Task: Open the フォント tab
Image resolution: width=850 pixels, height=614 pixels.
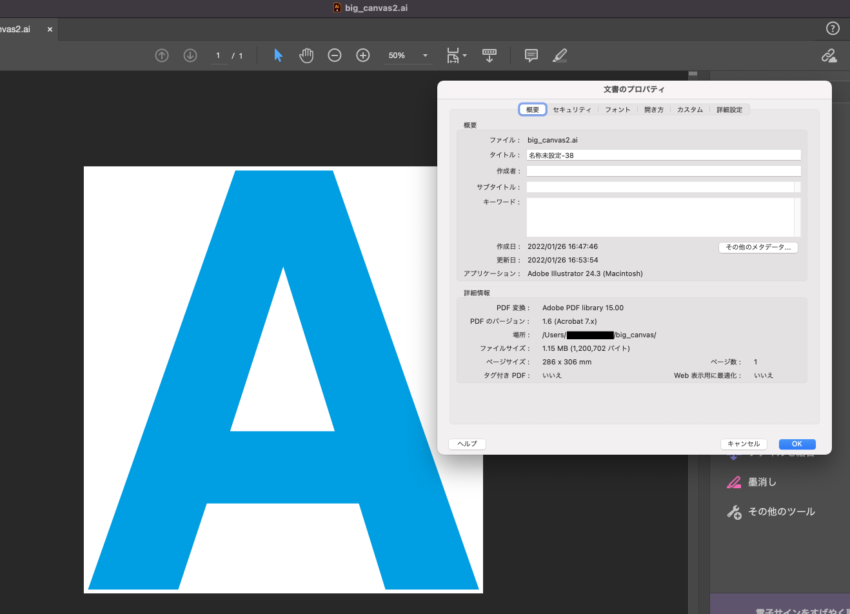Action: 618,109
